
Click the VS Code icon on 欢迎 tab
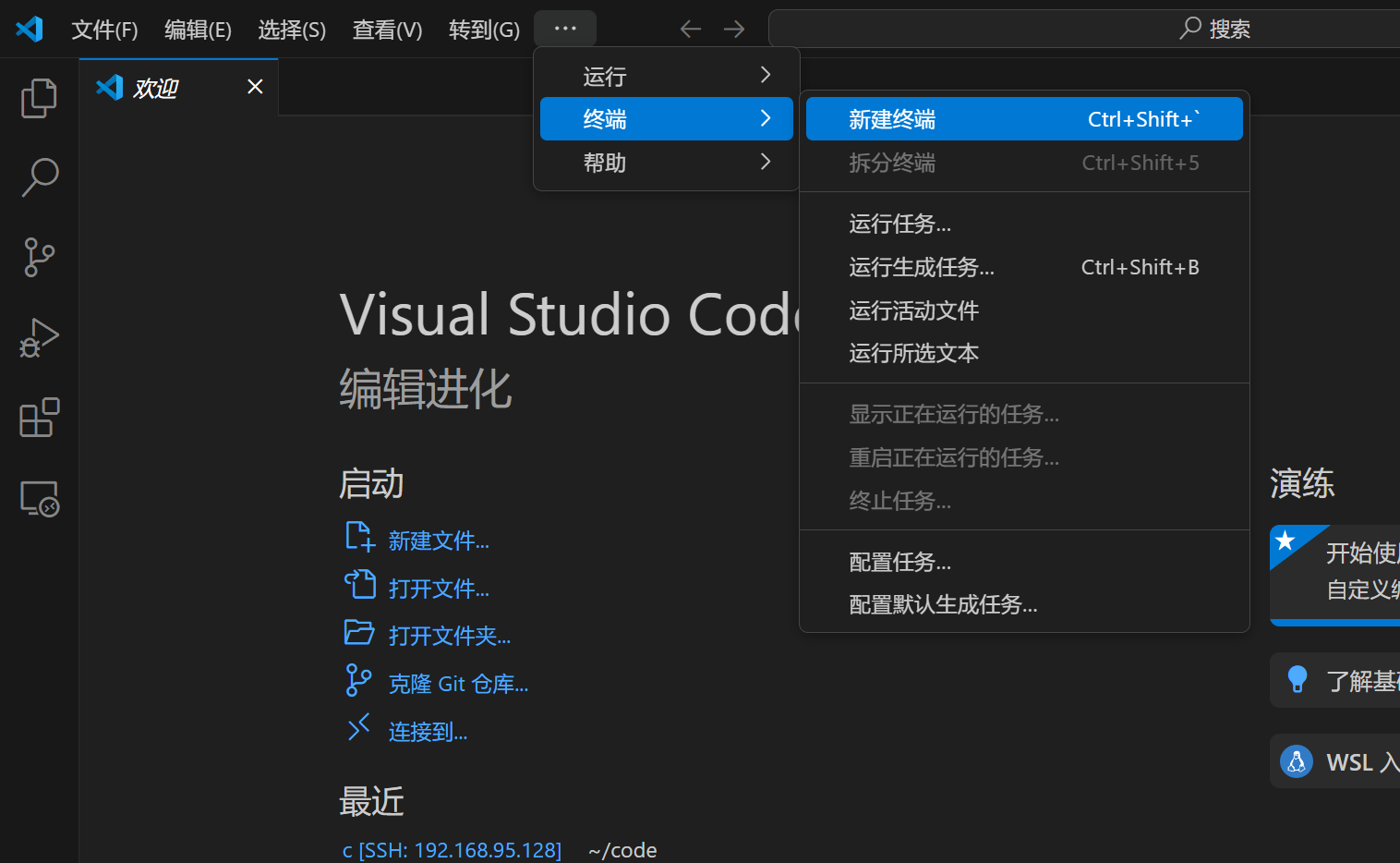(110, 87)
